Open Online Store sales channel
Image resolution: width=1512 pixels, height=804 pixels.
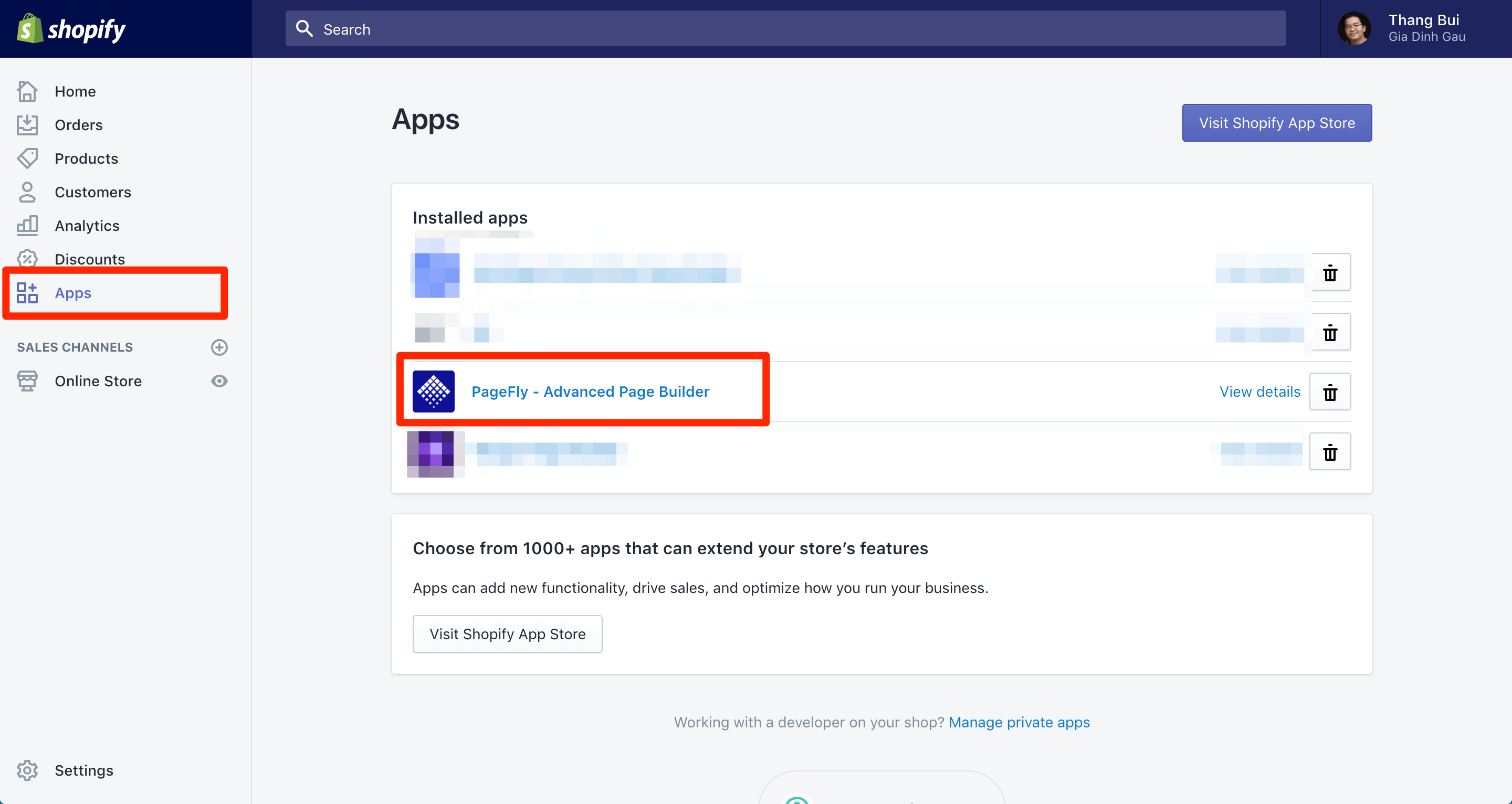[98, 381]
